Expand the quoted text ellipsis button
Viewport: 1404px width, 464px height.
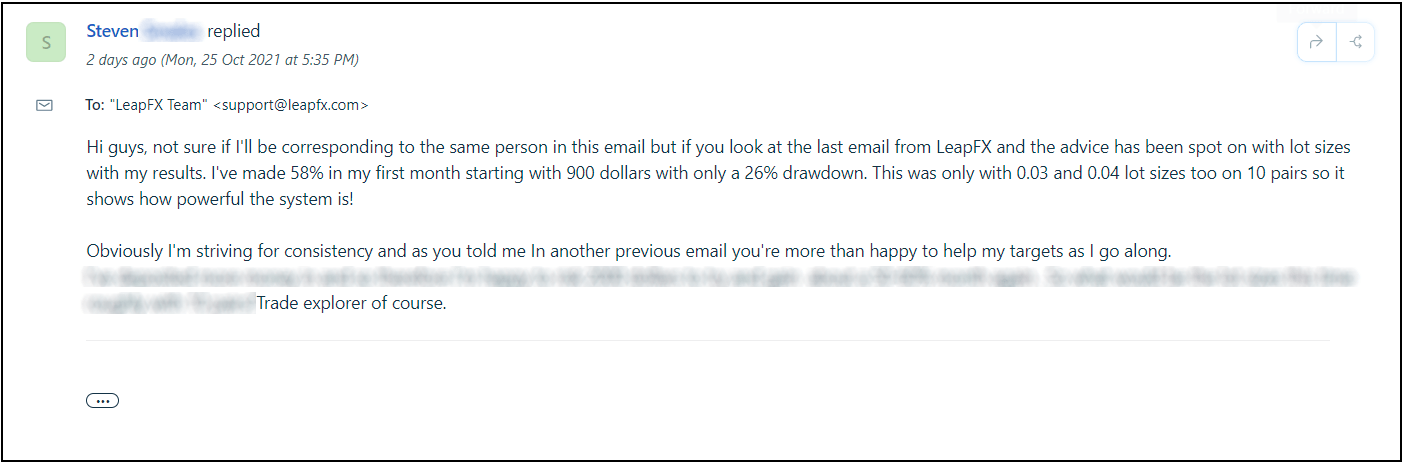(x=102, y=401)
